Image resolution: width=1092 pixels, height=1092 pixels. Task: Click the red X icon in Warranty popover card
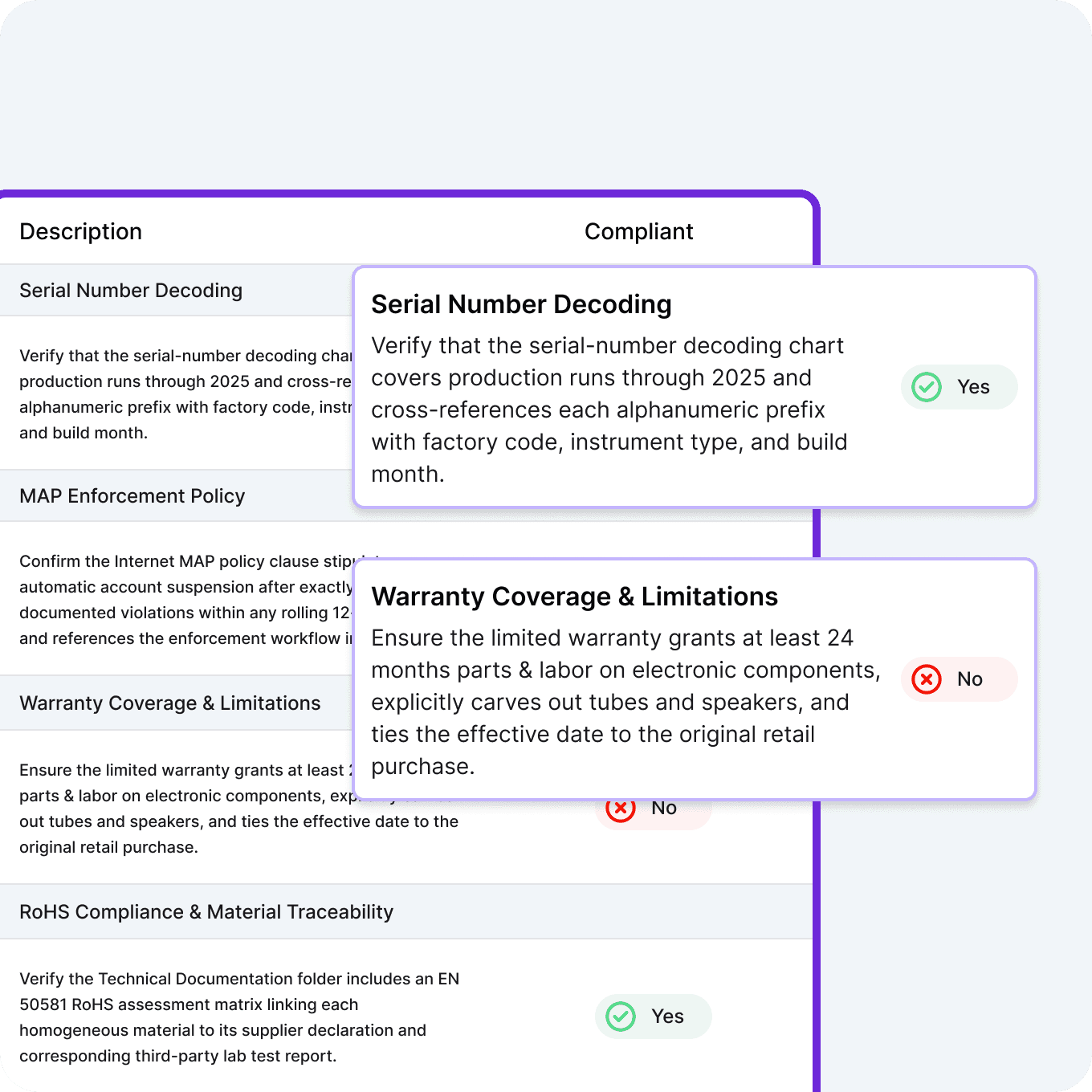[x=927, y=679]
